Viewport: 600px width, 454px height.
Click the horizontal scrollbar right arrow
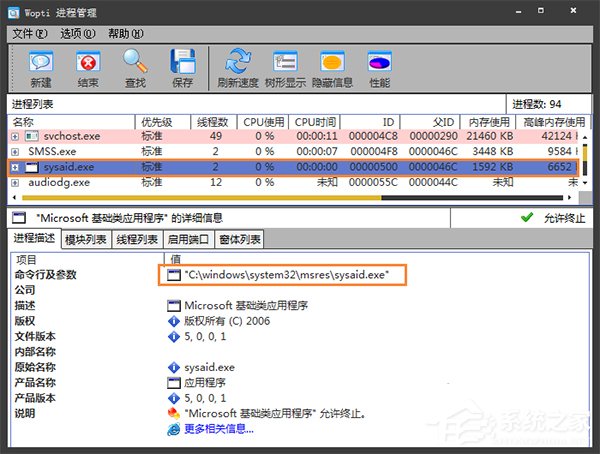(x=570, y=198)
